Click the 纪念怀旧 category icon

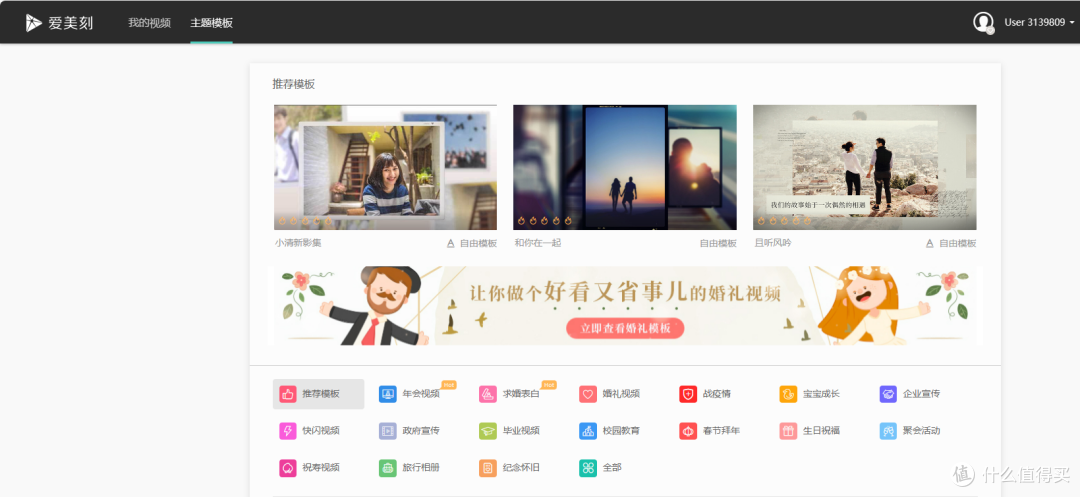point(488,467)
